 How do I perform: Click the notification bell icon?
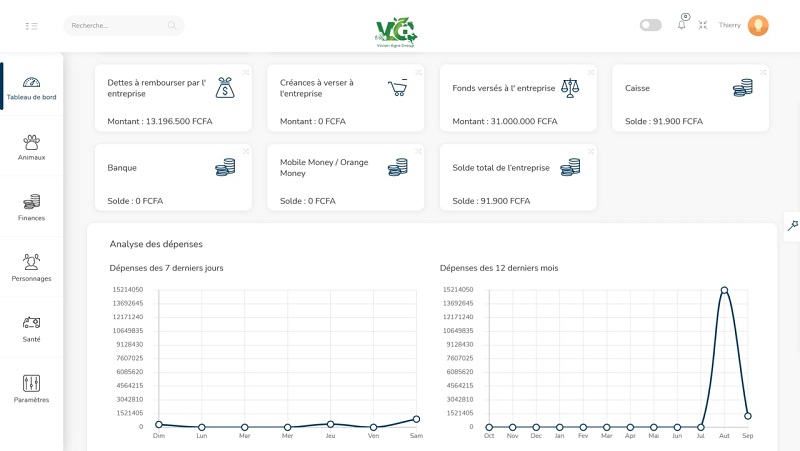click(682, 25)
